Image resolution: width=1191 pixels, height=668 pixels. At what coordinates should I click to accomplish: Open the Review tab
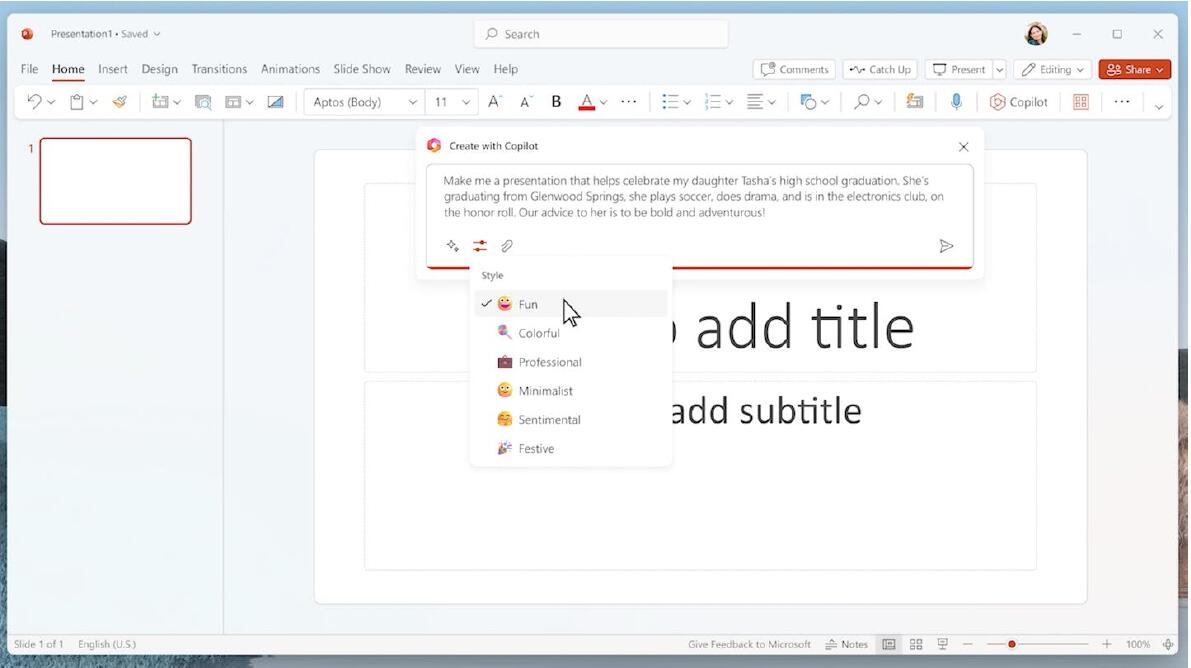pyautogui.click(x=422, y=69)
